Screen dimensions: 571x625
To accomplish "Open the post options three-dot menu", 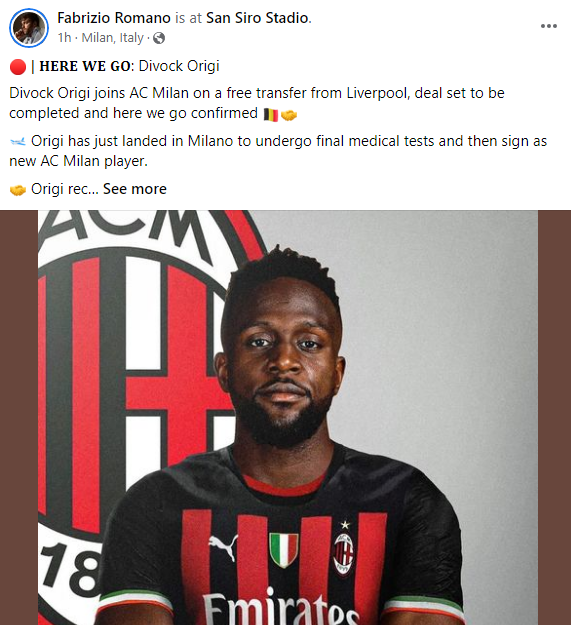I will (x=549, y=26).
